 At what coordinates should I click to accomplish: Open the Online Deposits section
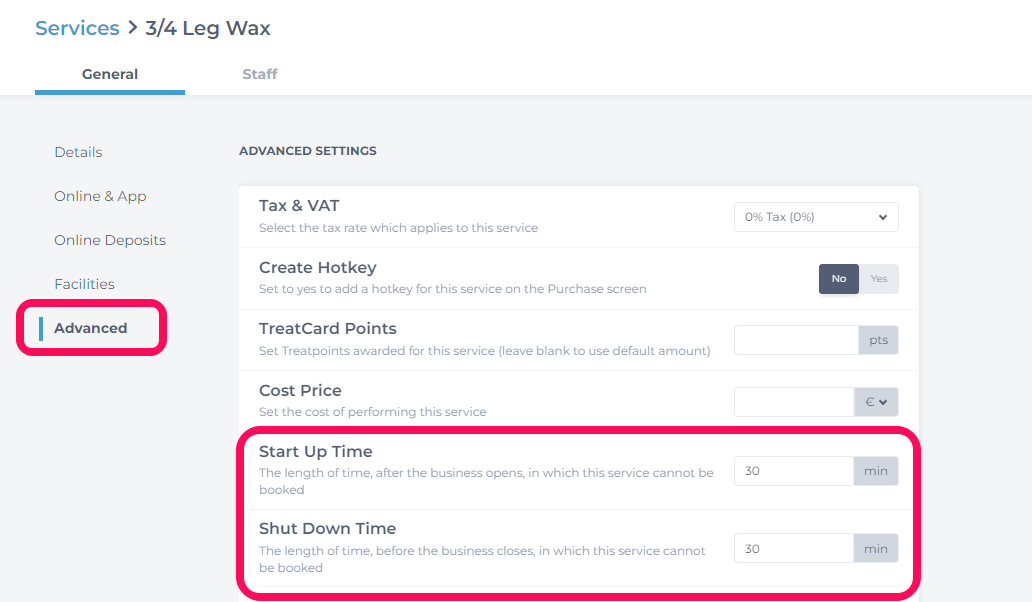click(110, 240)
